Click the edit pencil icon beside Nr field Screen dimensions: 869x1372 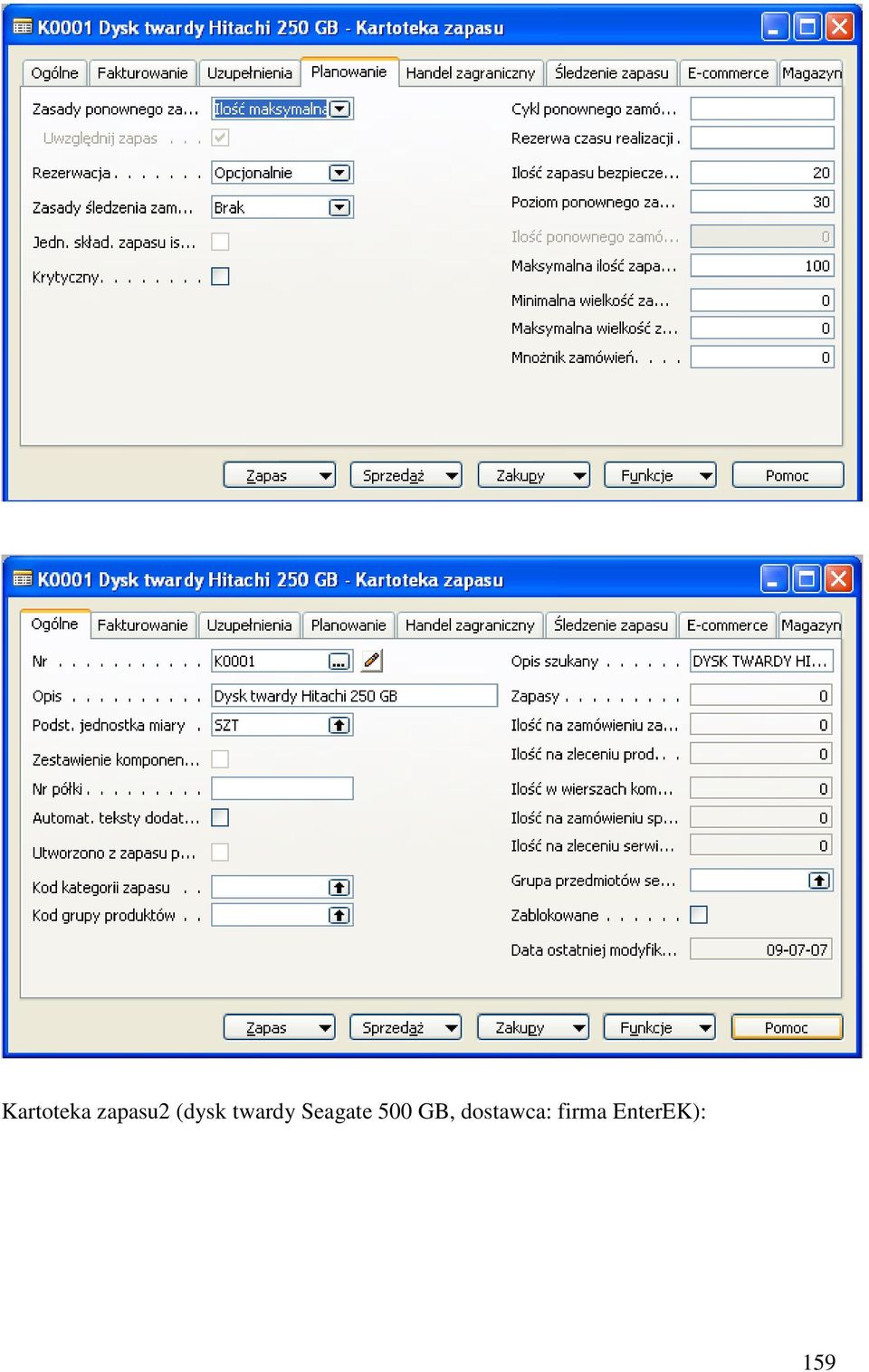[371, 661]
